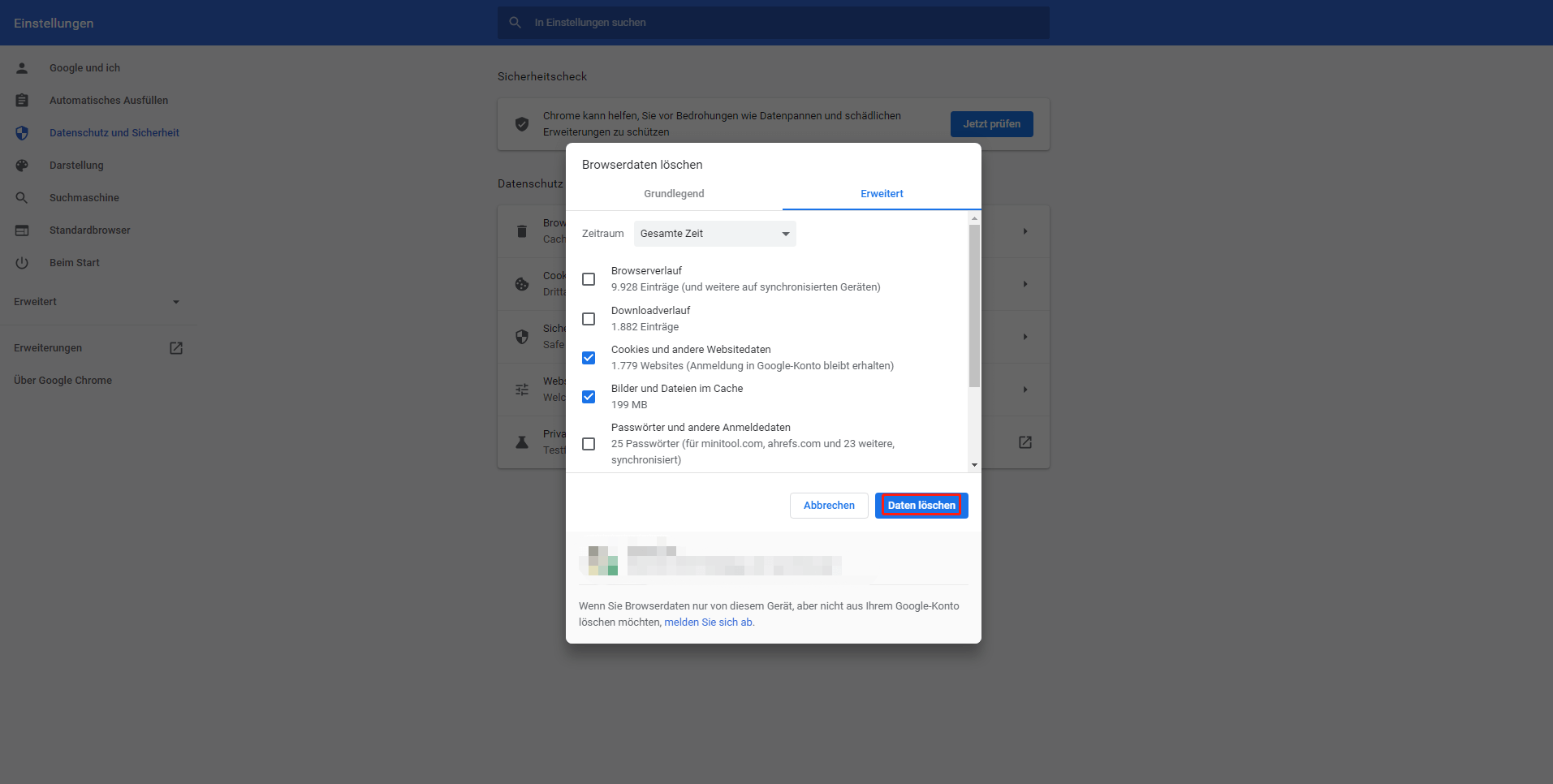The image size is (1553, 784).
Task: Select the Erweitert tab in dialog
Action: point(882,194)
